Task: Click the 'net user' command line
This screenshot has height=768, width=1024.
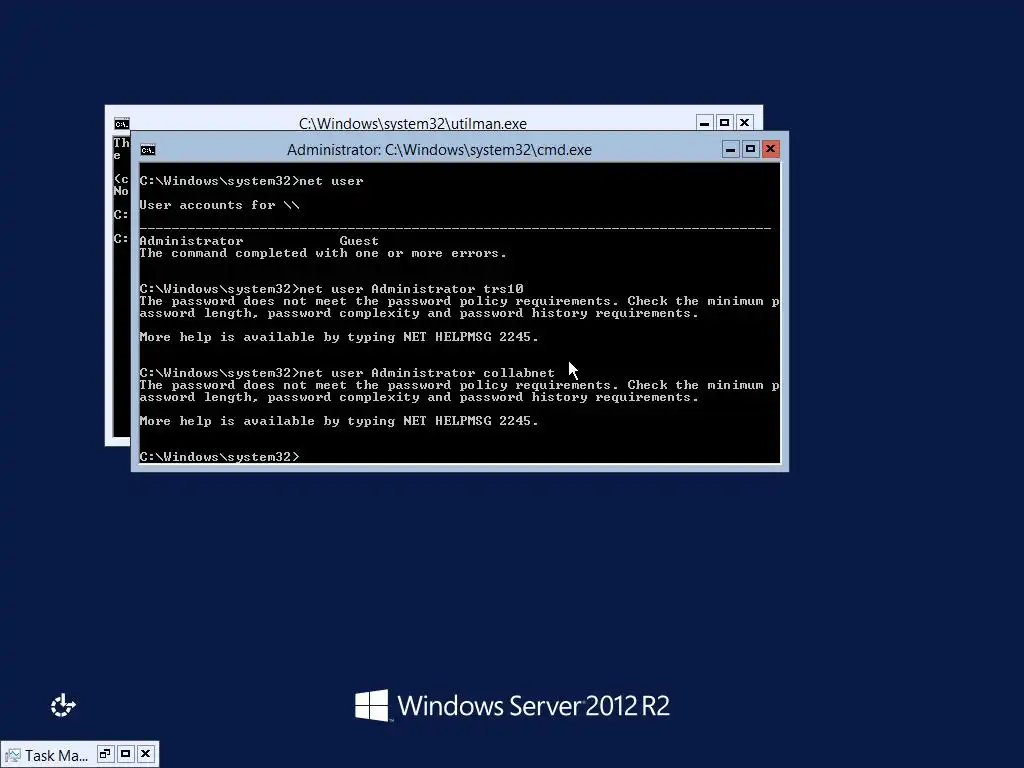Action: (x=251, y=181)
